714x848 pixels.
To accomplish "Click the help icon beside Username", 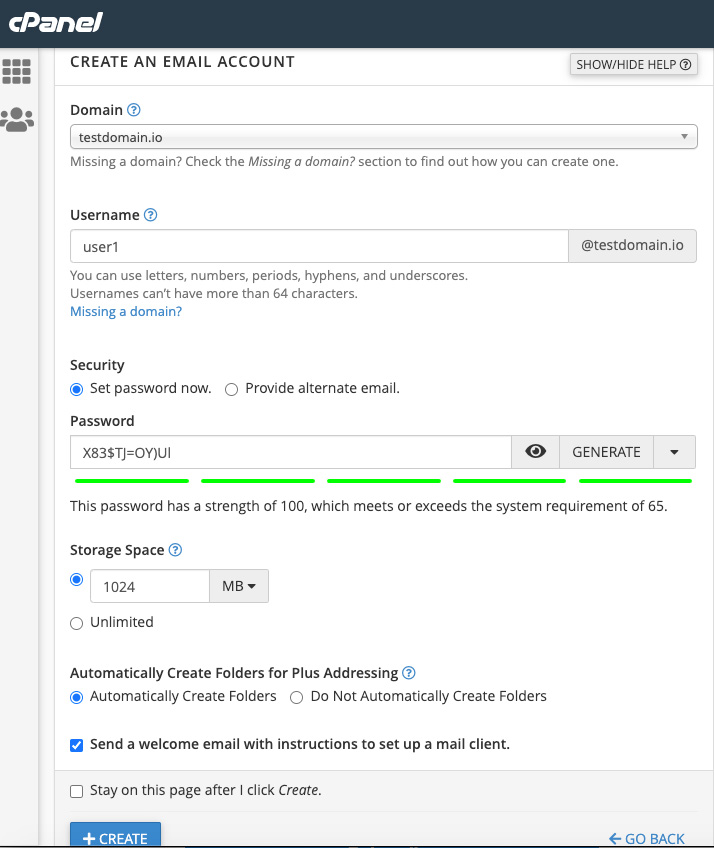I will coord(151,215).
